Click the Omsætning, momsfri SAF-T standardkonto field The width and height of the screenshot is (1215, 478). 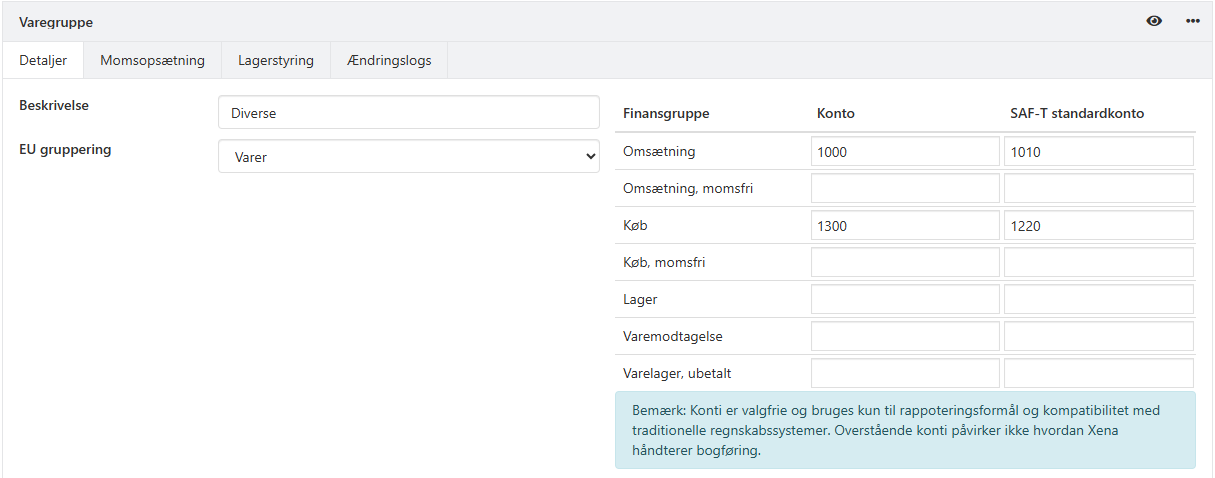click(x=1098, y=189)
